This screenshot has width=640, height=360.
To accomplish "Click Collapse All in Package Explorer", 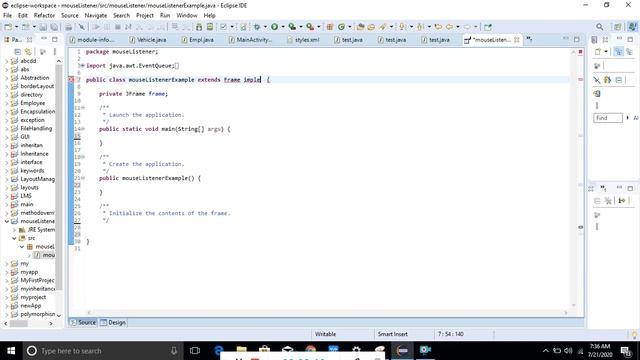I will tap(18, 52).
